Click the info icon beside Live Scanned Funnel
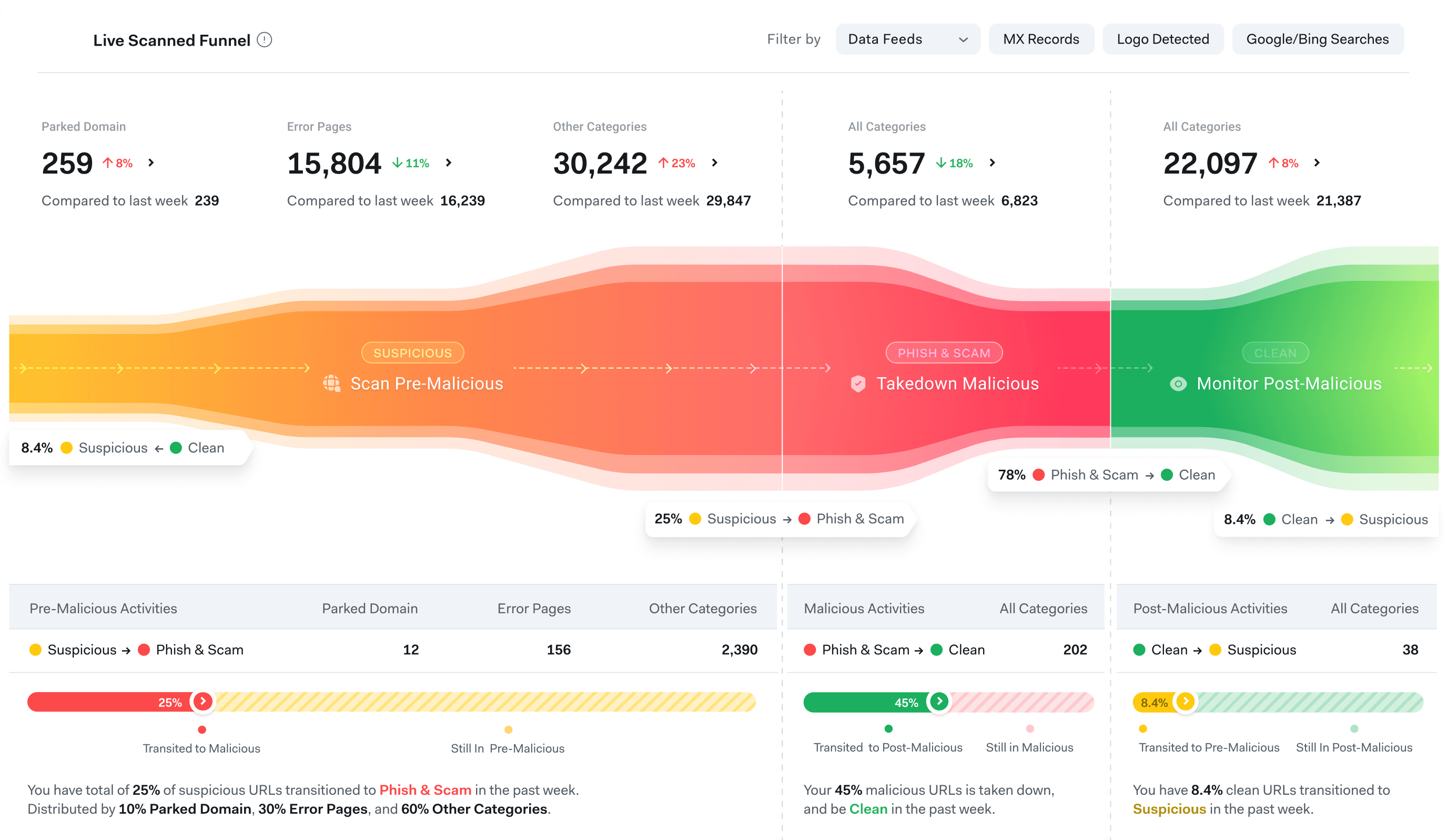1447x840 pixels. coord(264,39)
